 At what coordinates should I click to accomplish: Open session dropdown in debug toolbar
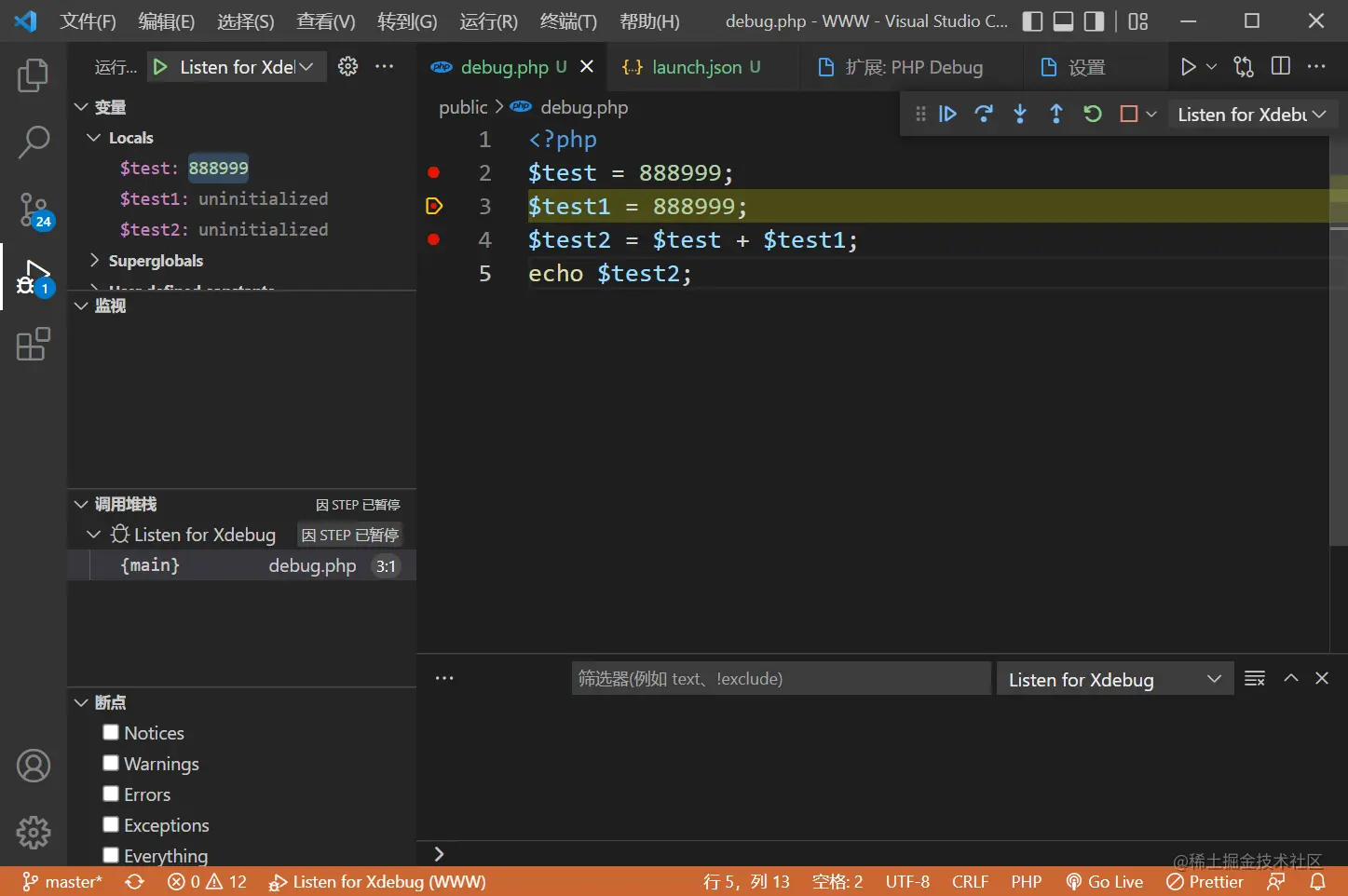1251,115
